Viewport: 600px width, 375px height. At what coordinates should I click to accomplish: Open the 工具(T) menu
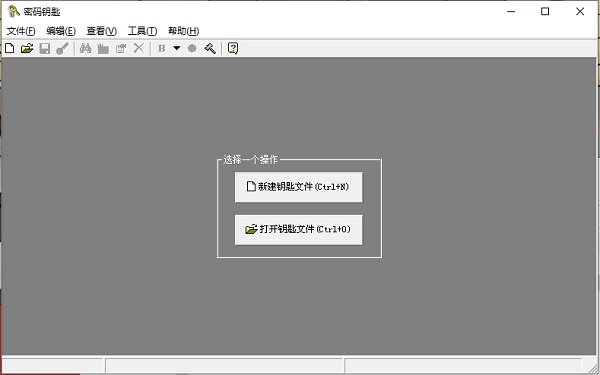click(x=142, y=31)
